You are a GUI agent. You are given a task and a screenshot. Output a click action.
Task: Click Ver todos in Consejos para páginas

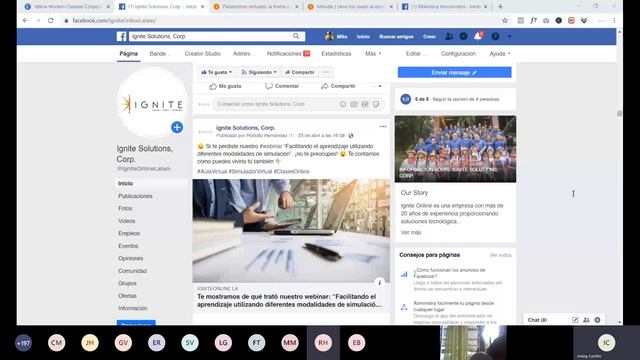coord(500,255)
